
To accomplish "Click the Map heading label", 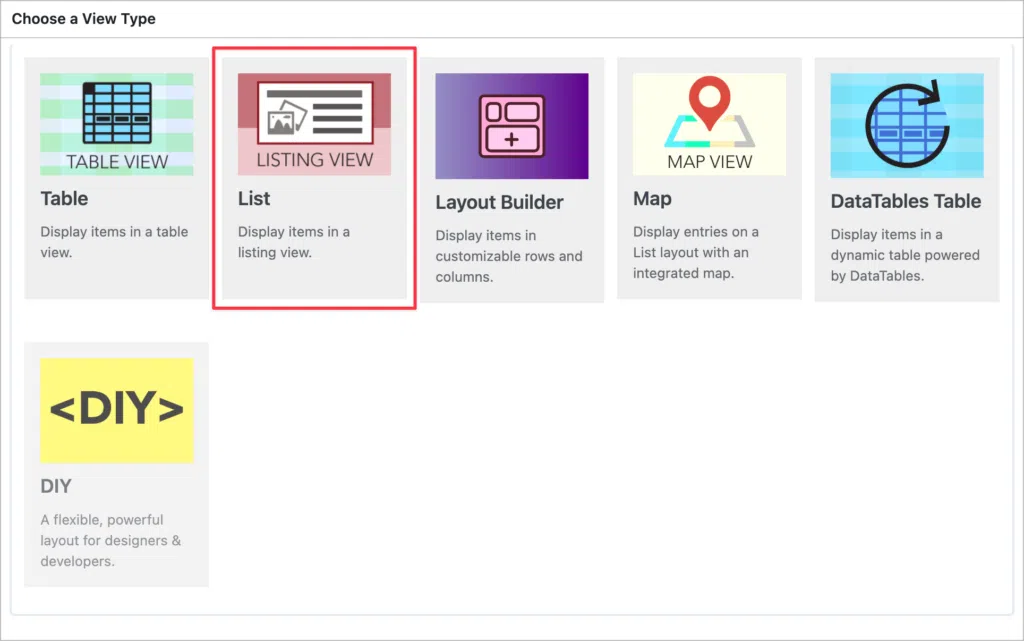I will pos(651,199).
